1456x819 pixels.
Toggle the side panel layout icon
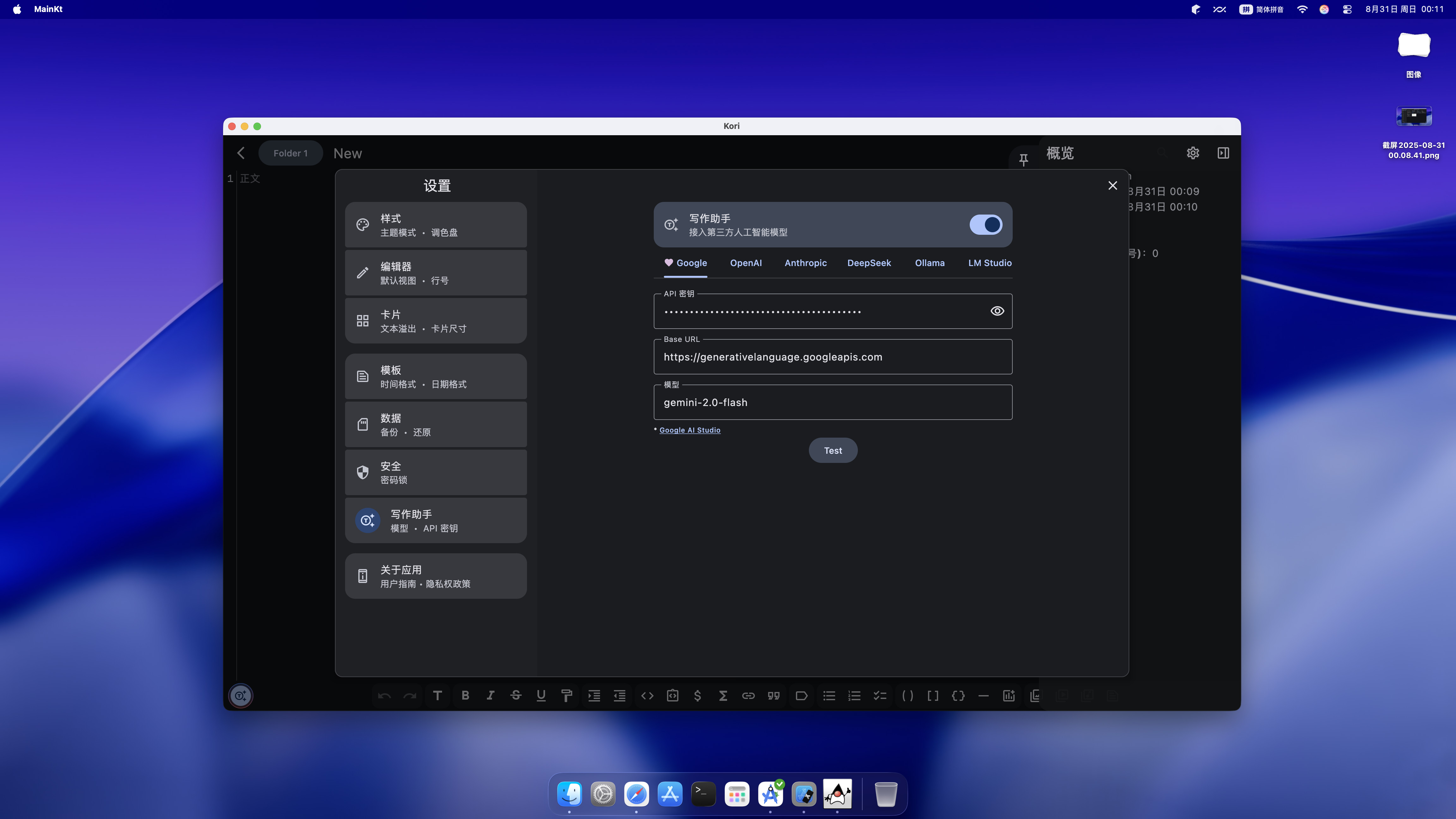click(1223, 153)
